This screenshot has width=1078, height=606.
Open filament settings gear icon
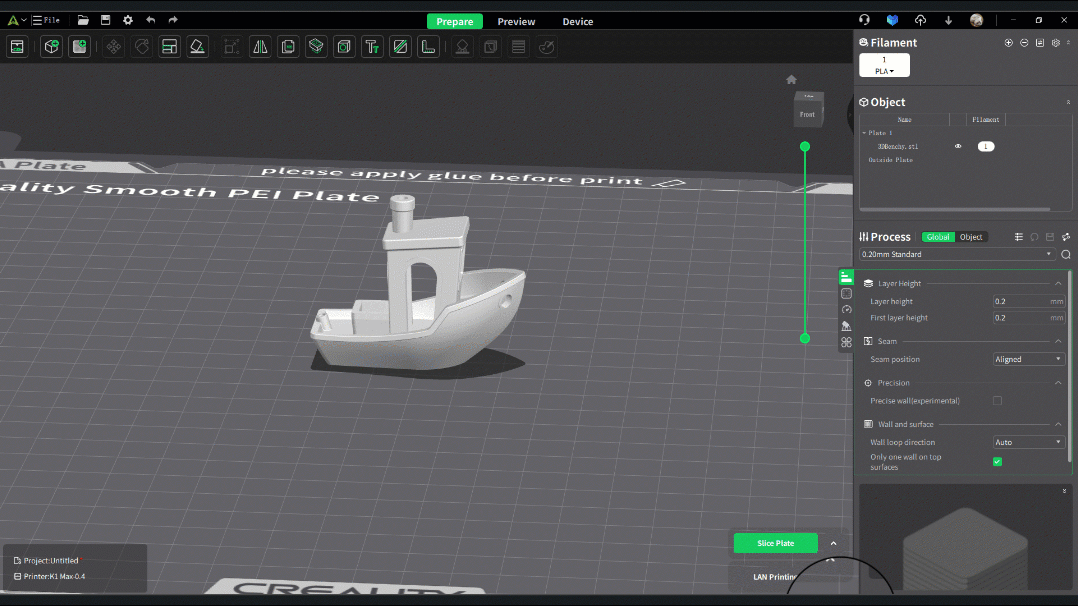[x=1056, y=43]
